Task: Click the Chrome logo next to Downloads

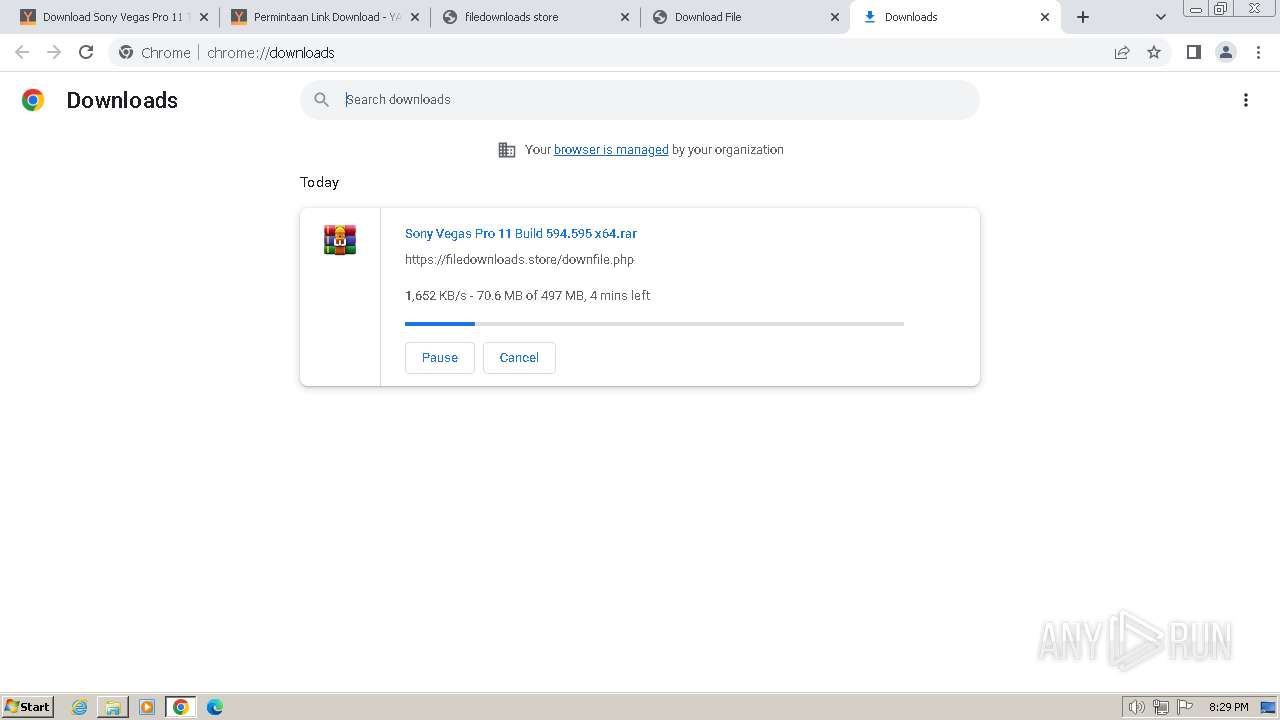Action: (x=33, y=100)
